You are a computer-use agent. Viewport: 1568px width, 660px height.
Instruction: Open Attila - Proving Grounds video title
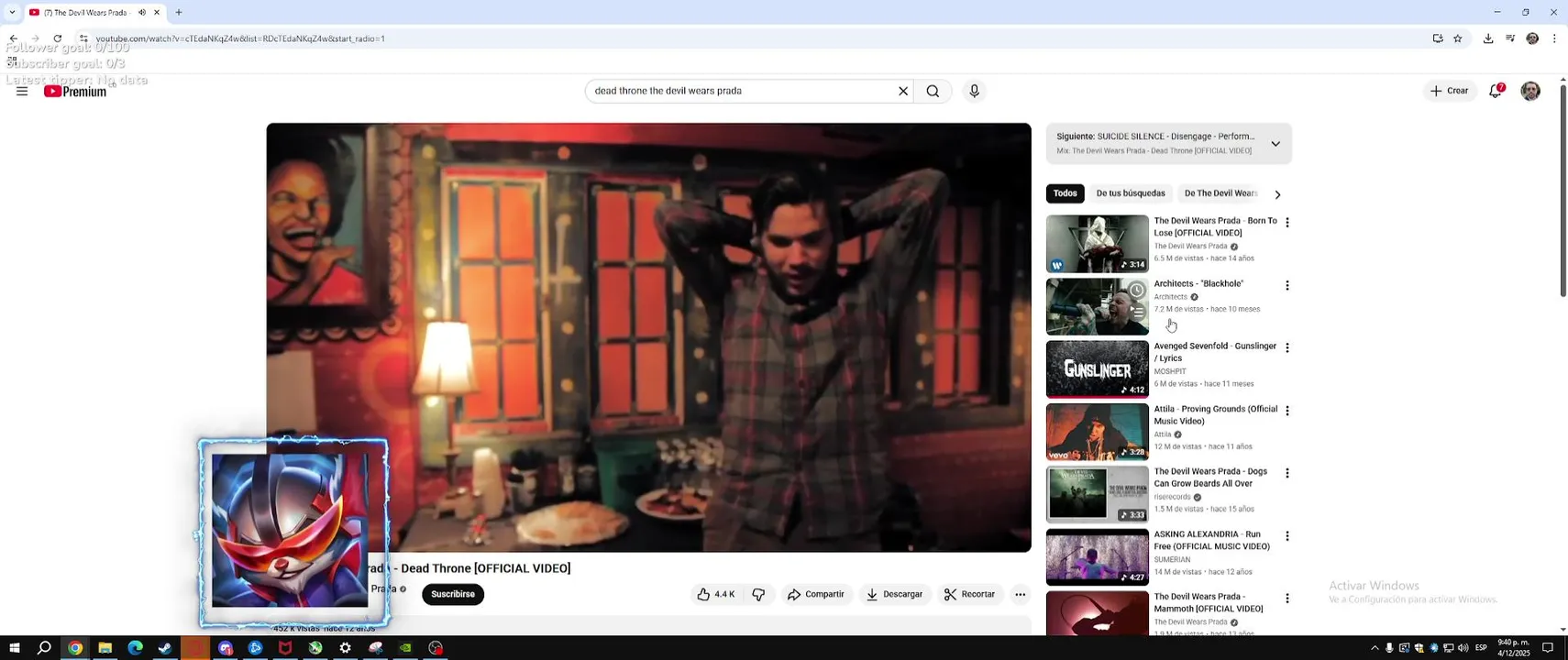point(1215,415)
